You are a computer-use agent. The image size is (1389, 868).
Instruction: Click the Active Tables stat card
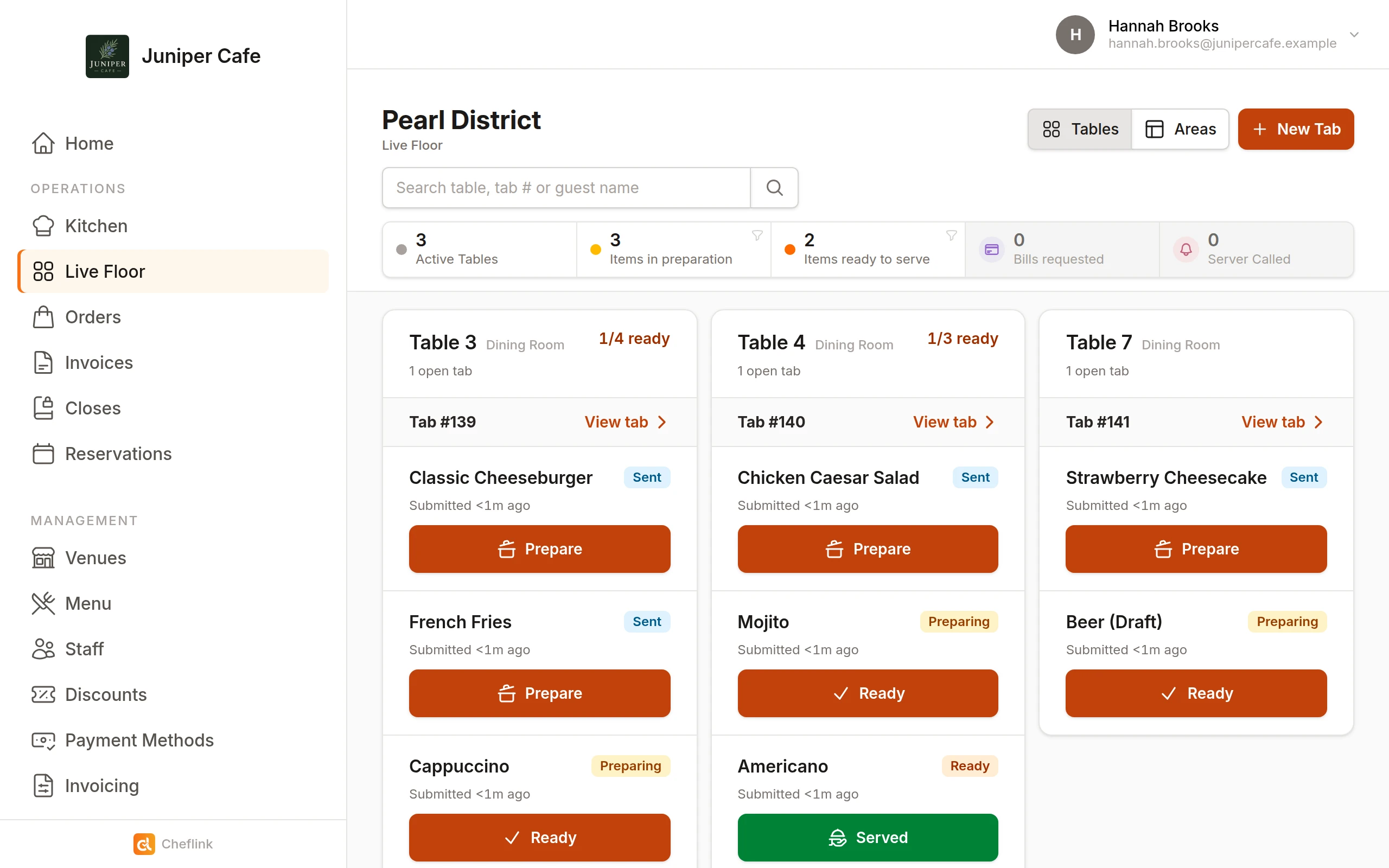point(479,250)
